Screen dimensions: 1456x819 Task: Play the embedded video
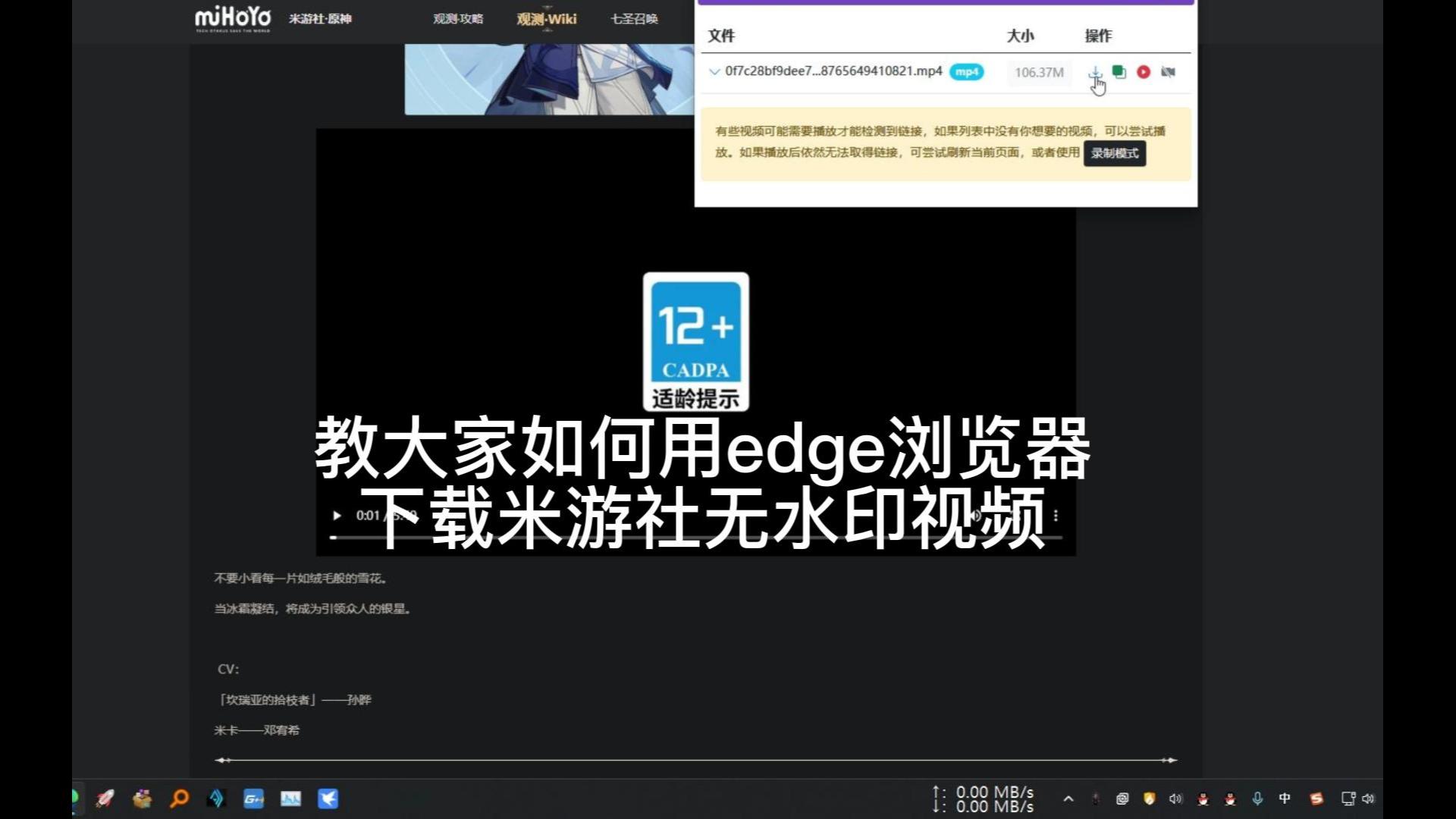337,516
